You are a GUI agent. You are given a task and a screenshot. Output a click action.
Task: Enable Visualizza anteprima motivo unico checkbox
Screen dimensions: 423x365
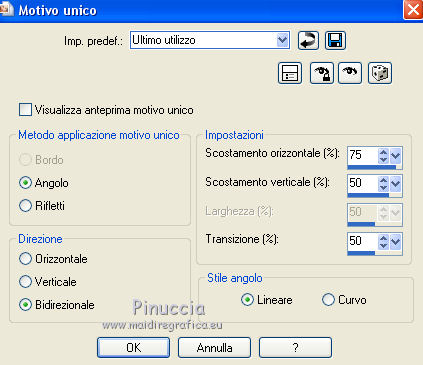point(25,110)
